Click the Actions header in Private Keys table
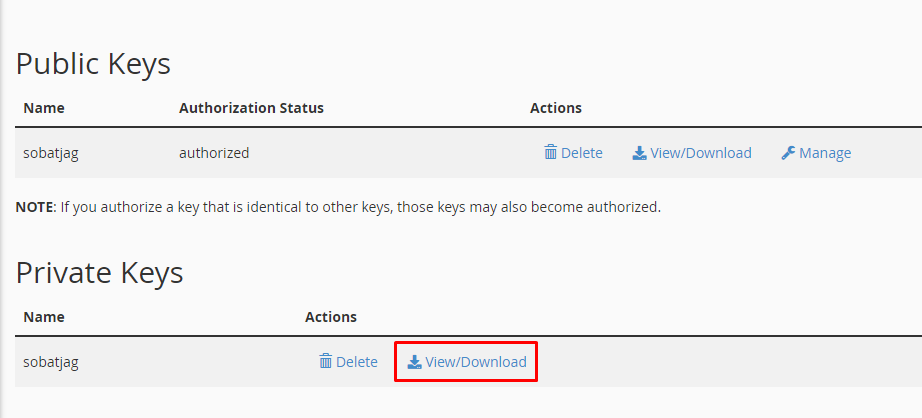The width and height of the screenshot is (922, 418). (330, 317)
